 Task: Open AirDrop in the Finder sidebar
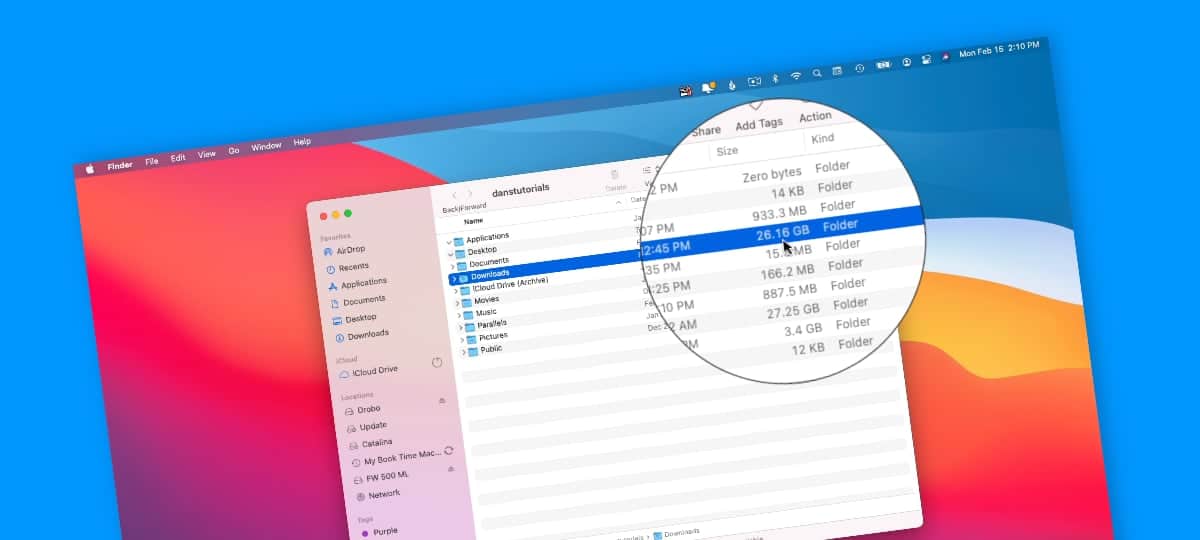[x=349, y=250]
